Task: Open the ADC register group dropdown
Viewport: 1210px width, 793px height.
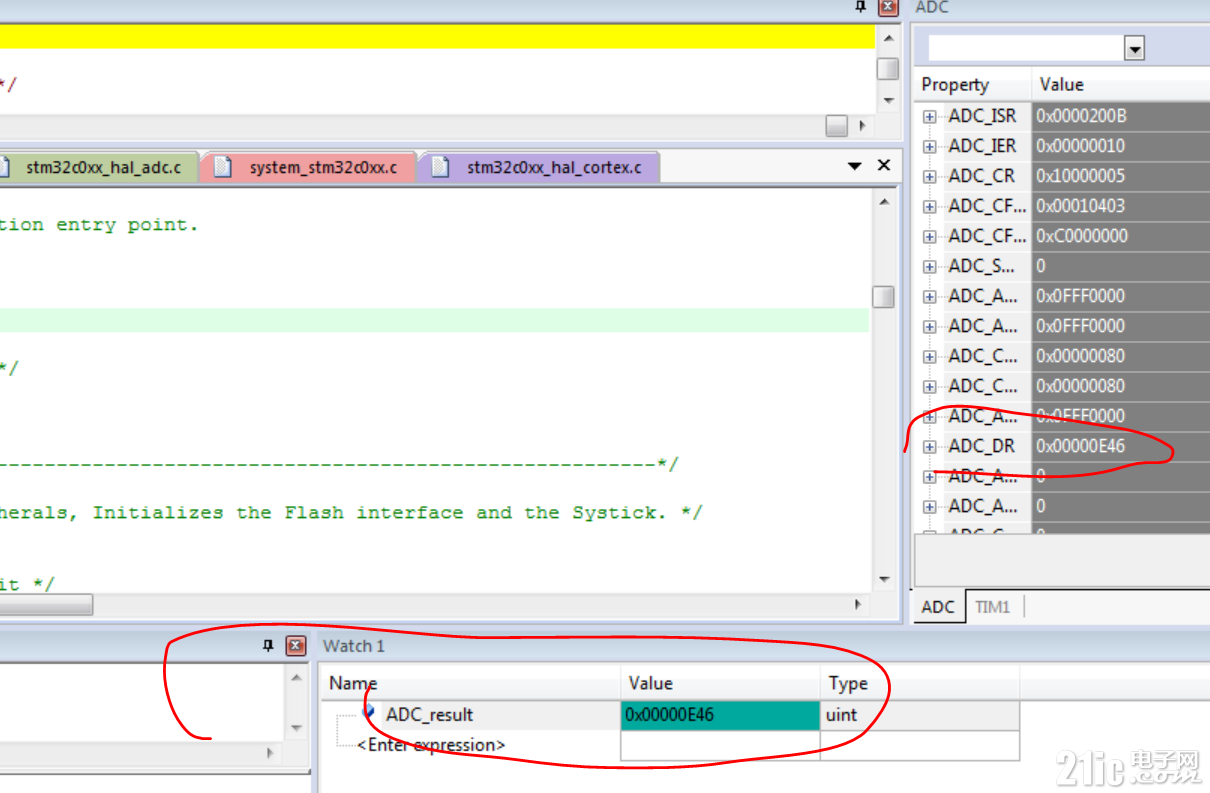Action: pyautogui.click(x=1134, y=48)
